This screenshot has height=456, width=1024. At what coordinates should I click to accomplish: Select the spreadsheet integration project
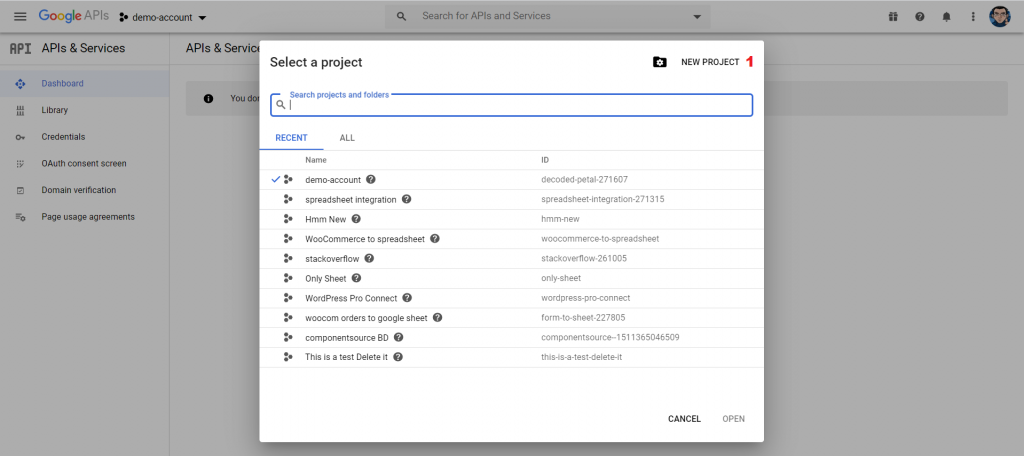(x=511, y=199)
